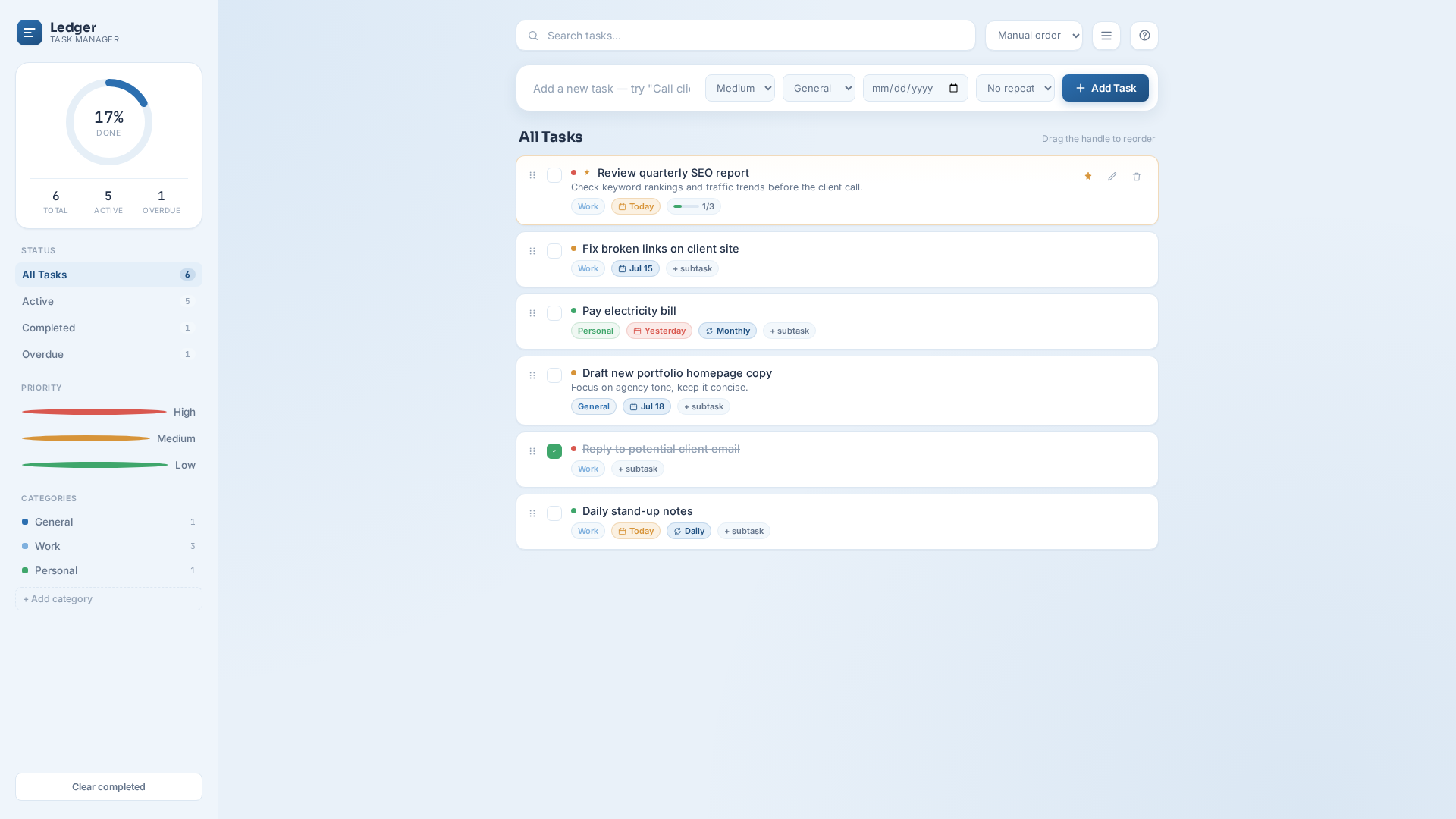Viewport: 1456px width, 819px height.
Task: Focus the Search tasks field
Action: [745, 36]
